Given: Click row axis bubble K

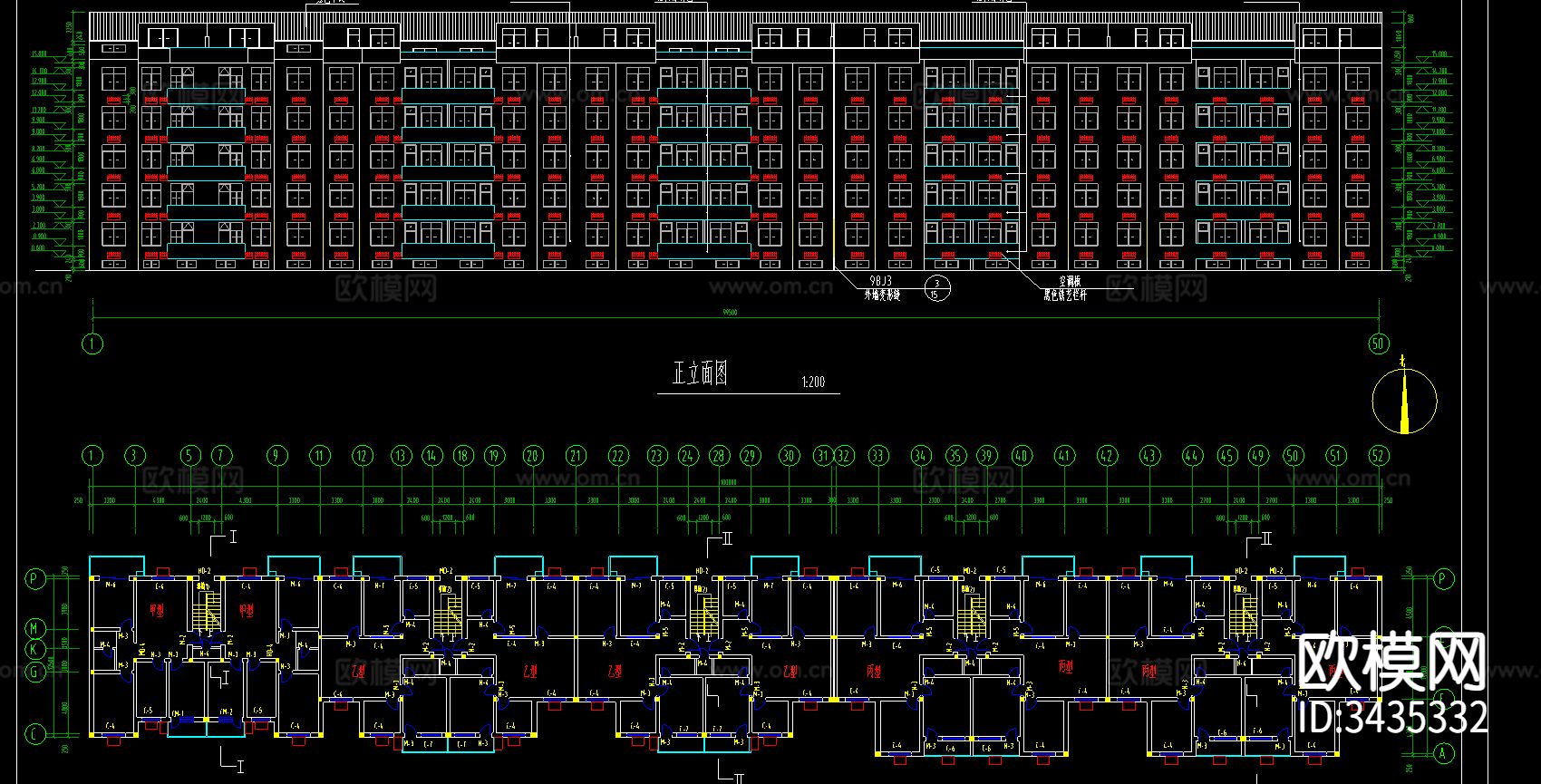Looking at the screenshot, I should 34,649.
